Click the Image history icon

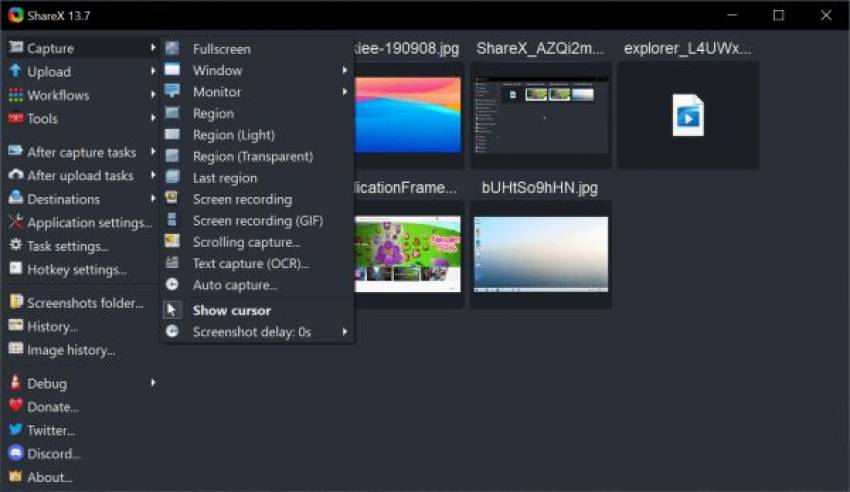(16, 348)
